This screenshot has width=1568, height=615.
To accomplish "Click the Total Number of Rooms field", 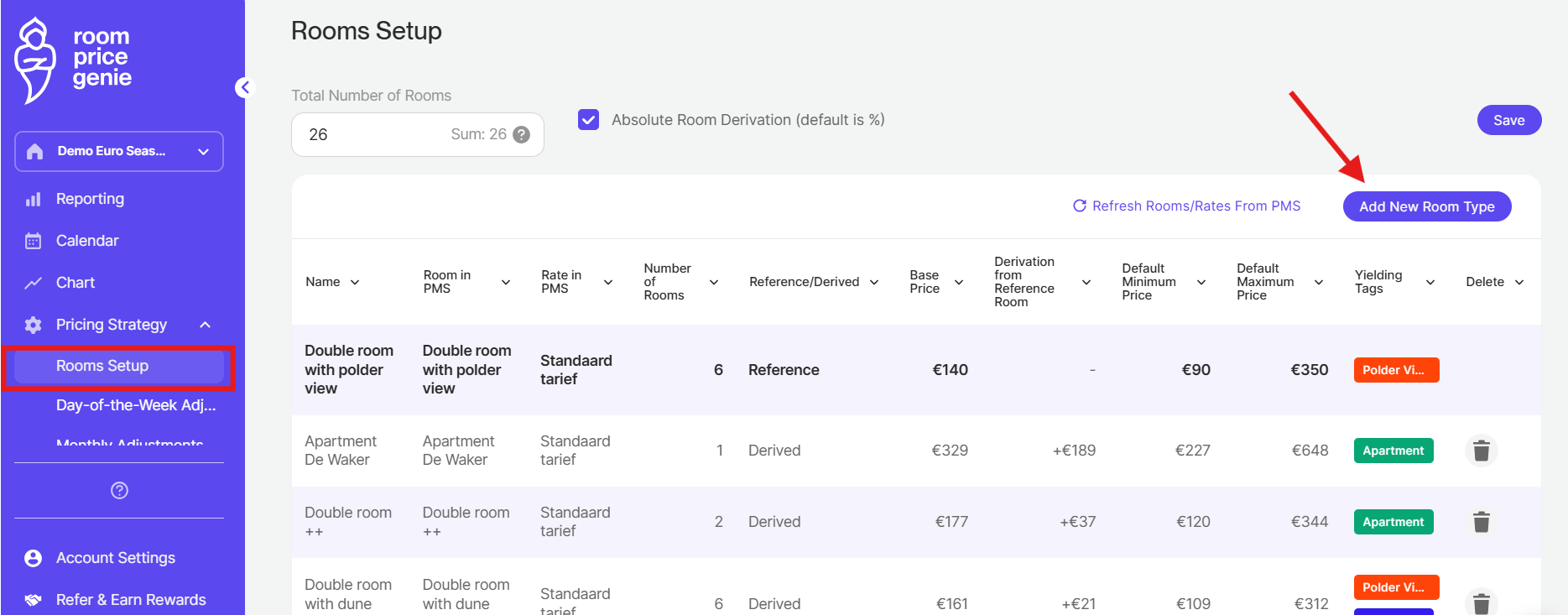I will pyautogui.click(x=369, y=135).
